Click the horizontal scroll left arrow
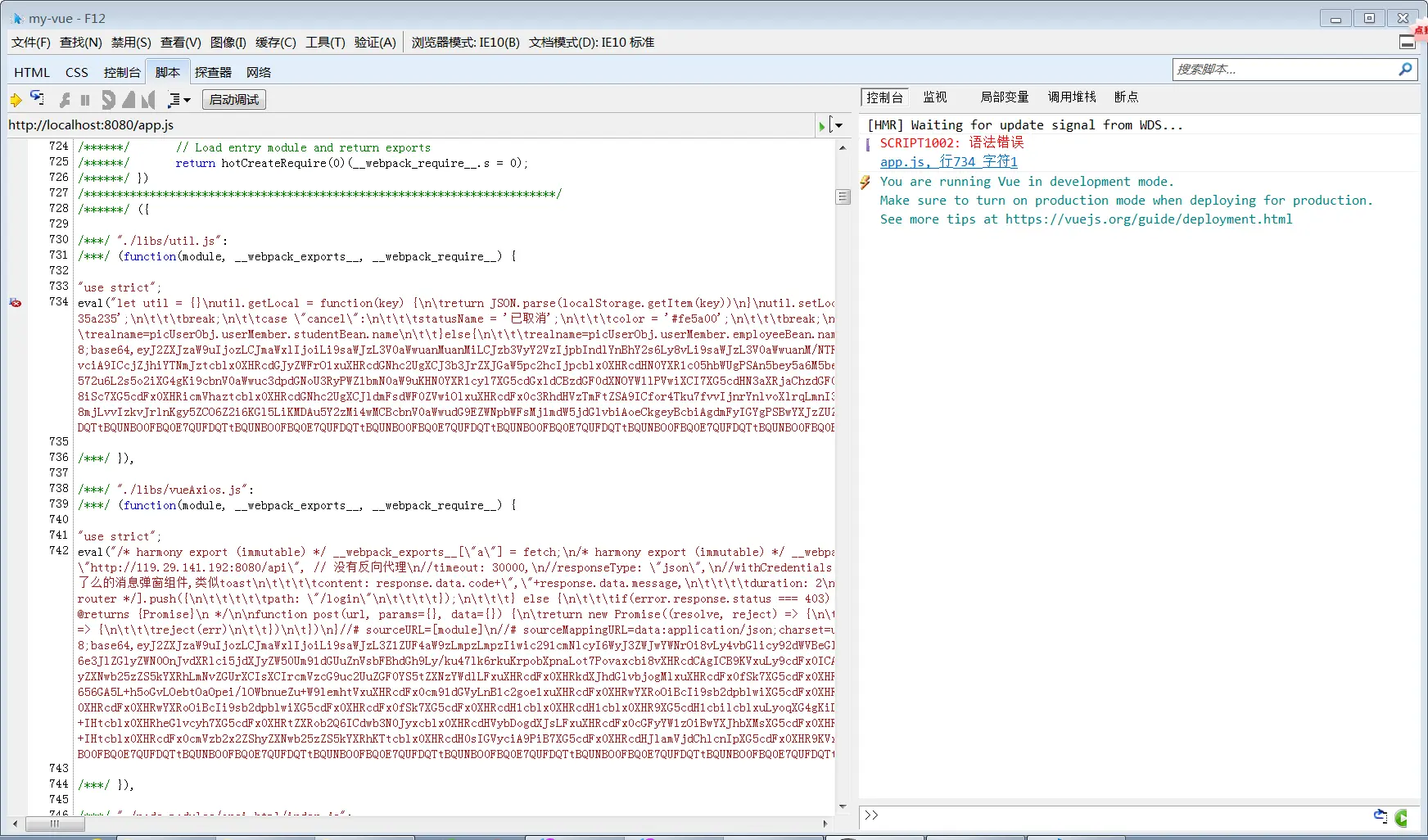1428x840 pixels. (x=15, y=824)
